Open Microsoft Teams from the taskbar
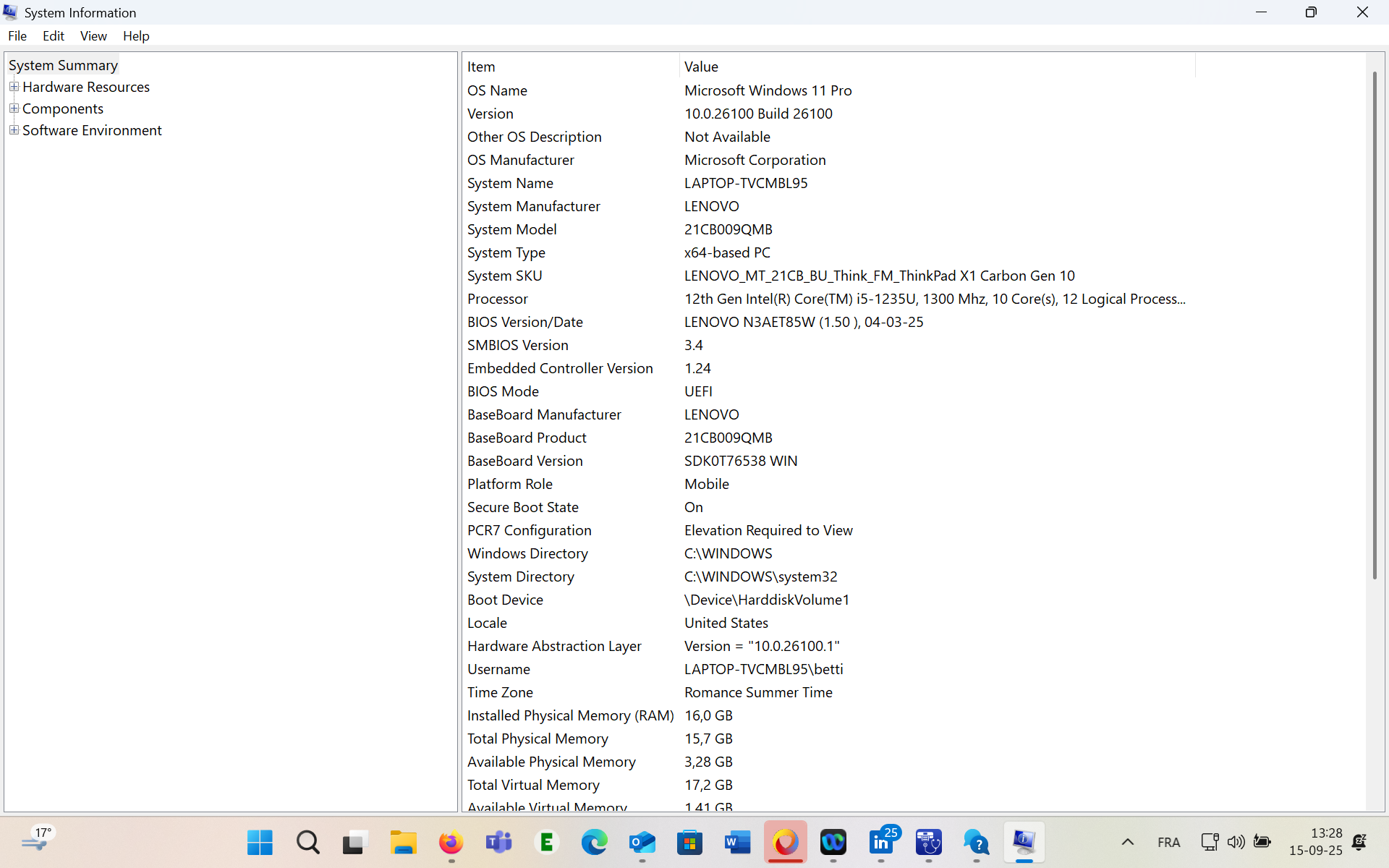The image size is (1389, 868). [498, 842]
